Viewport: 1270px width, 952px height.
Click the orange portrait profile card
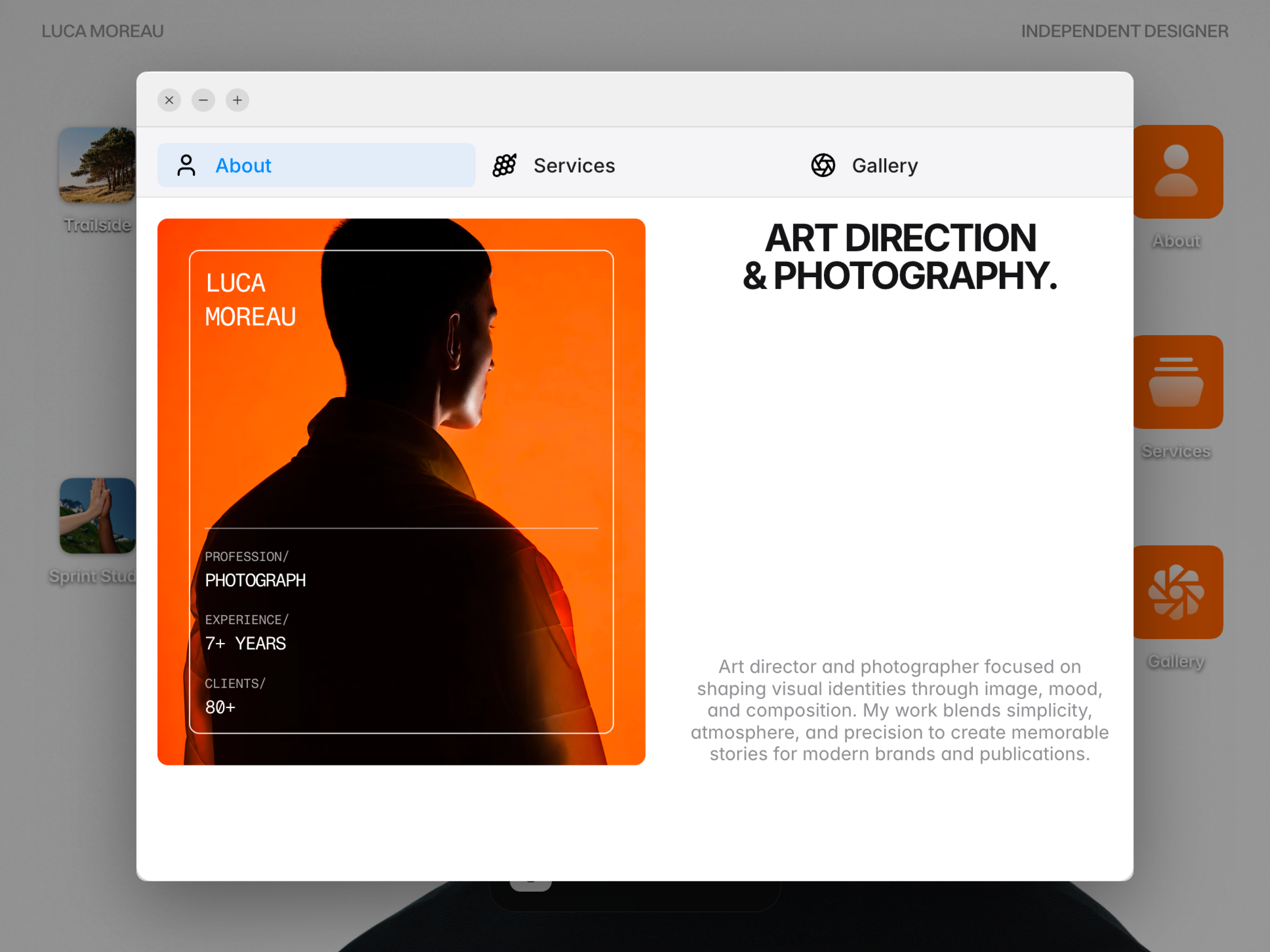401,492
